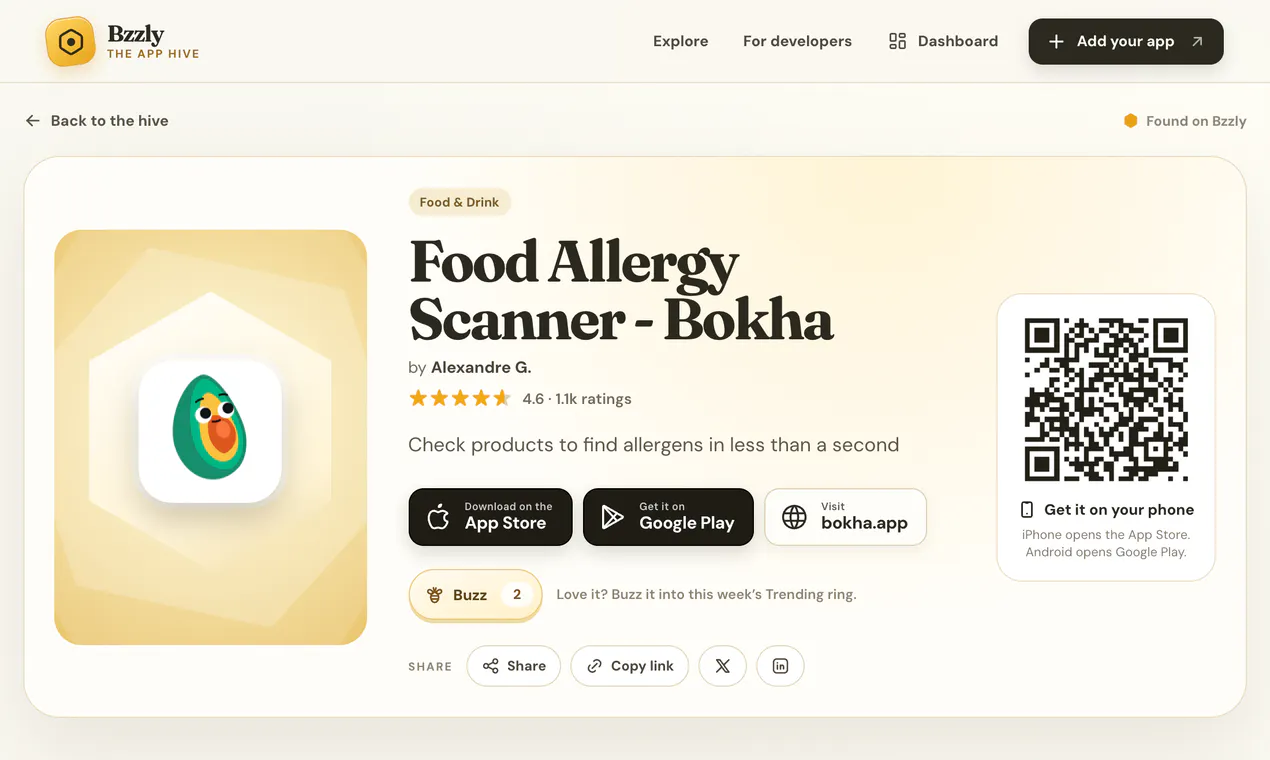
Task: Click the phone icon beside Get it on your phone
Action: click(x=1026, y=510)
